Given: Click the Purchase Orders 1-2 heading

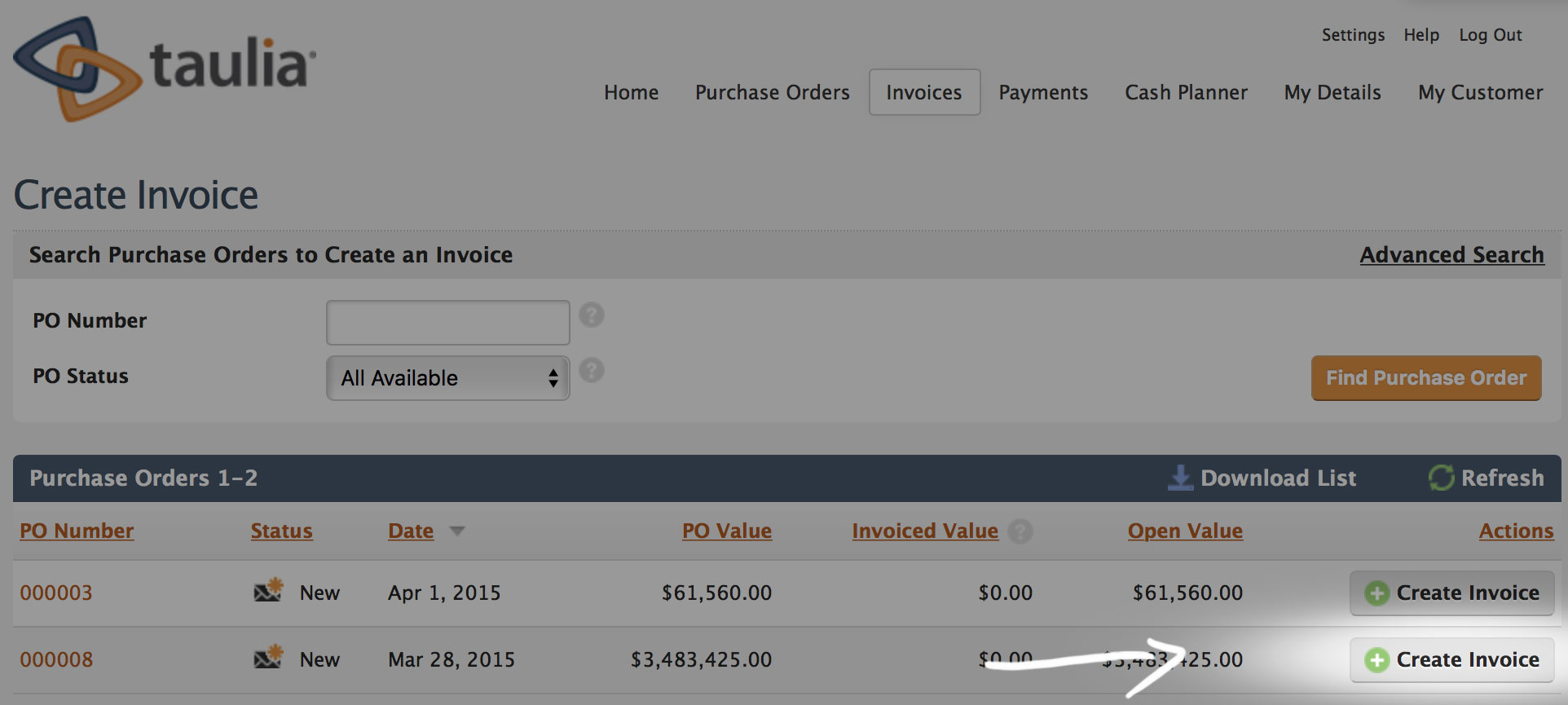Looking at the screenshot, I should coord(143,478).
